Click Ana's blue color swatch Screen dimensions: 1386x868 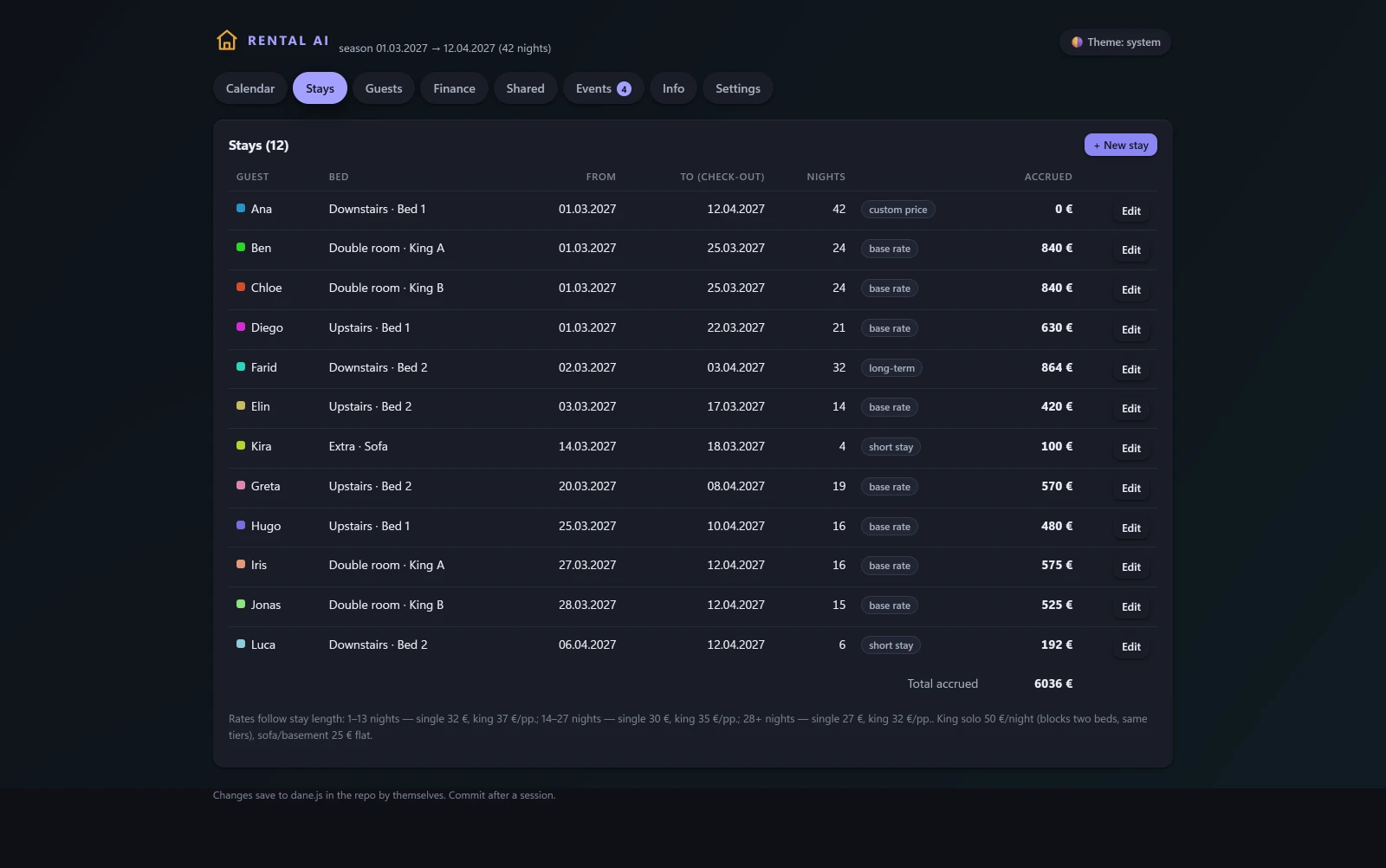[241, 208]
